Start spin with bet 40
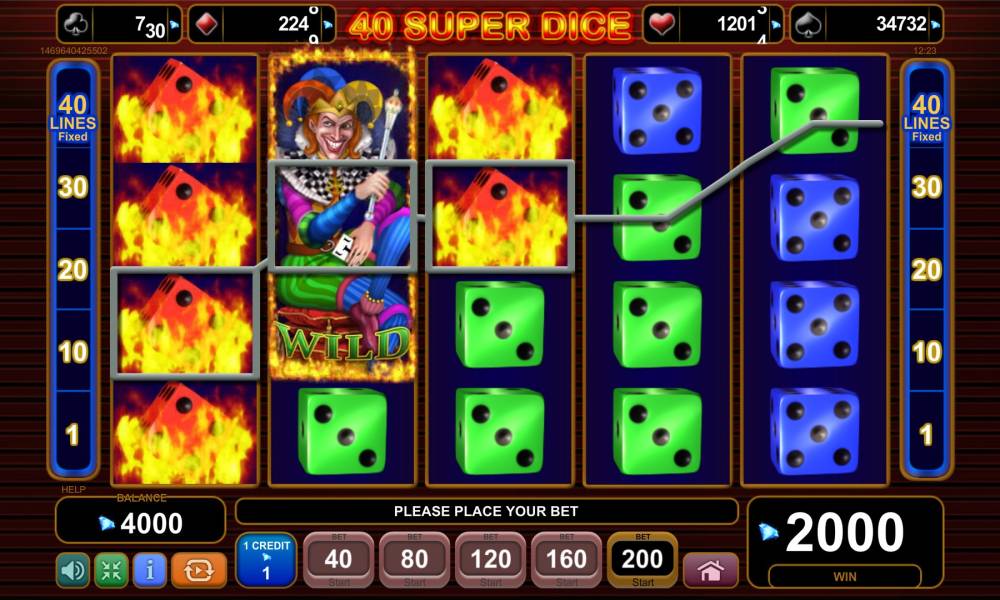 [338, 560]
